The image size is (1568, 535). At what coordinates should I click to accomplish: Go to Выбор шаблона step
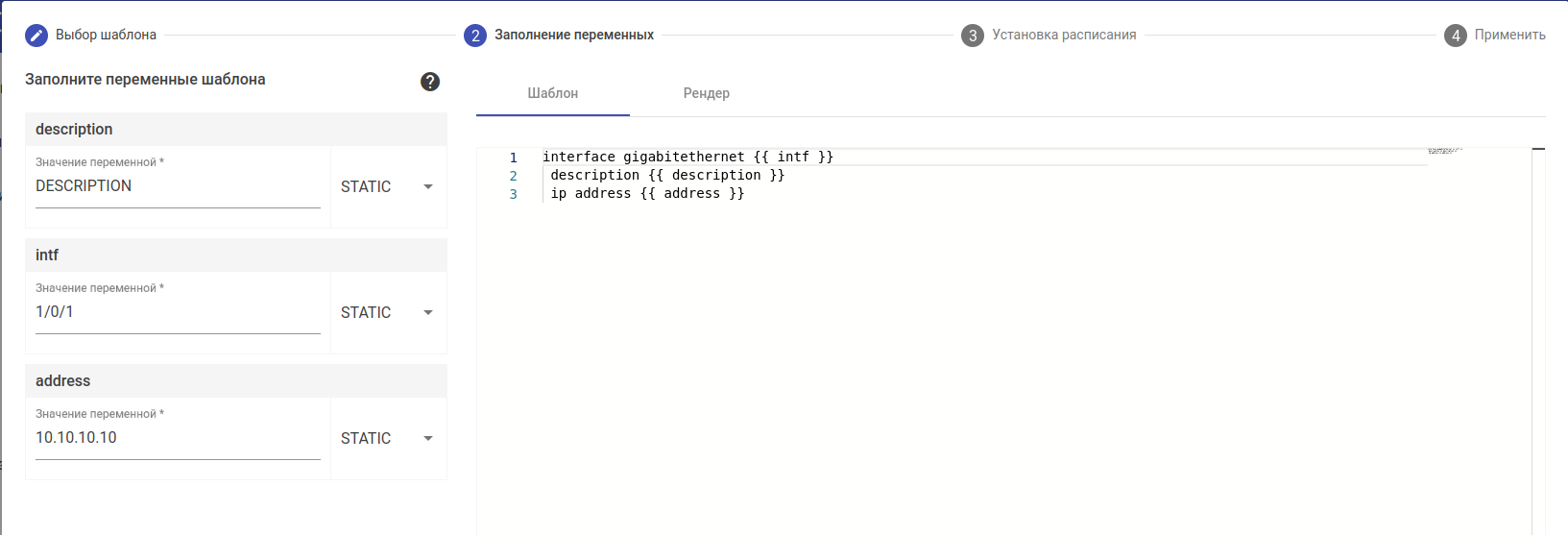pos(106,35)
